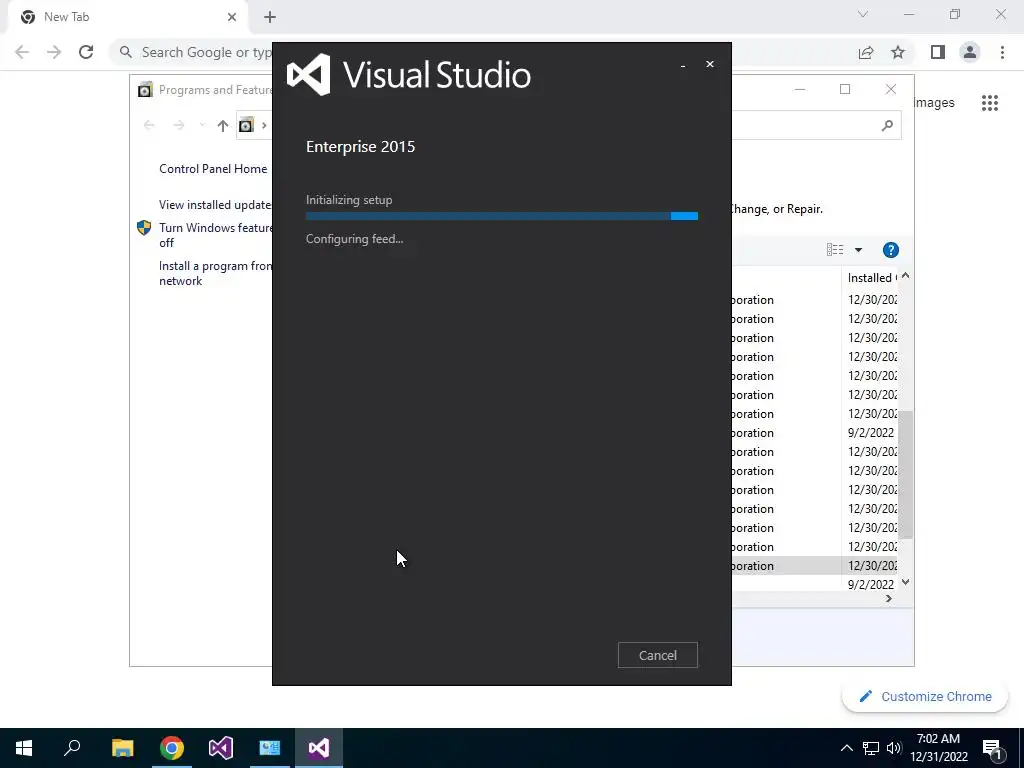Focus the Chrome address search box
Image resolution: width=1024 pixels, height=768 pixels.
point(205,52)
